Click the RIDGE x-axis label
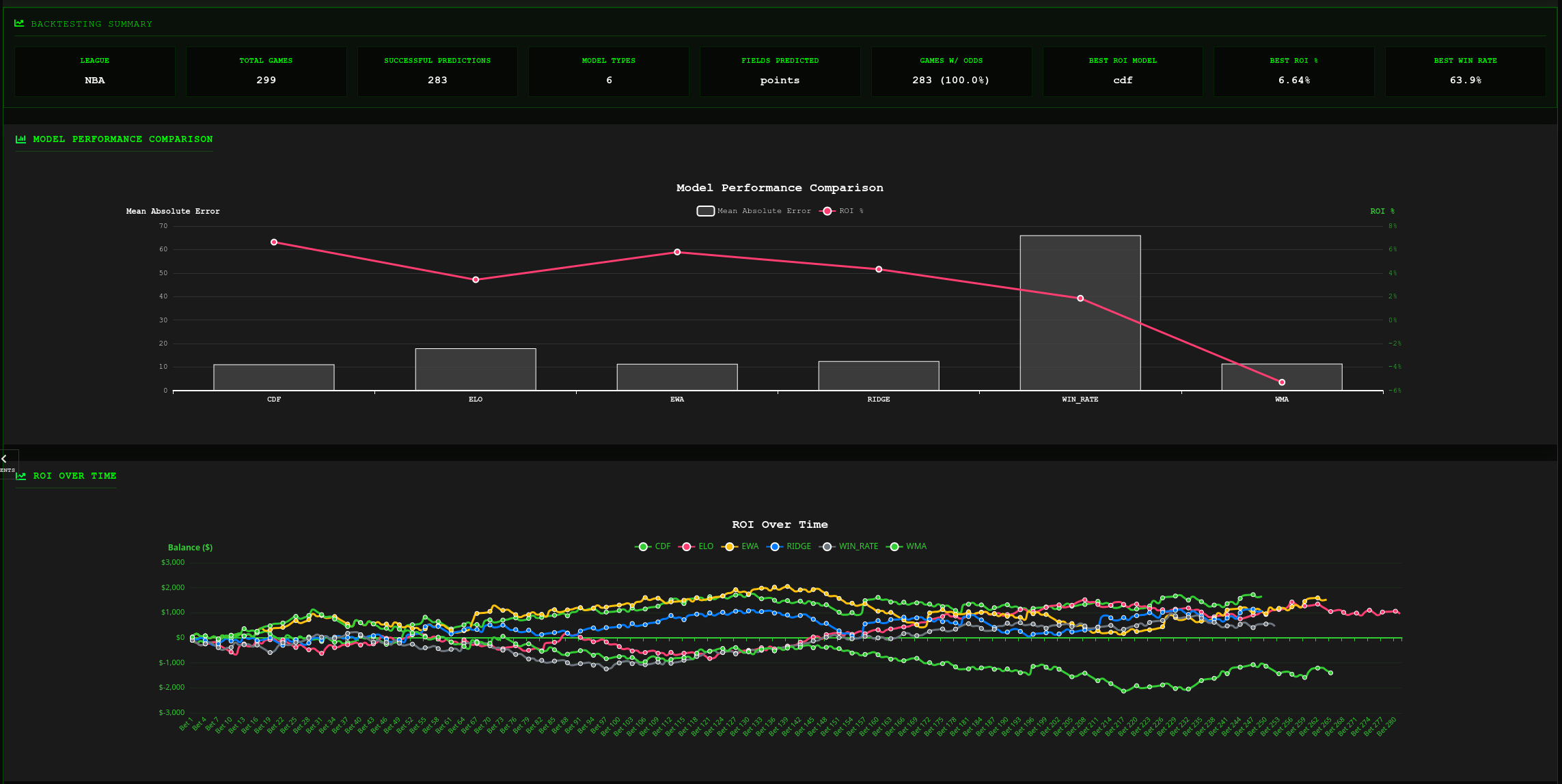The image size is (1562, 784). point(879,400)
